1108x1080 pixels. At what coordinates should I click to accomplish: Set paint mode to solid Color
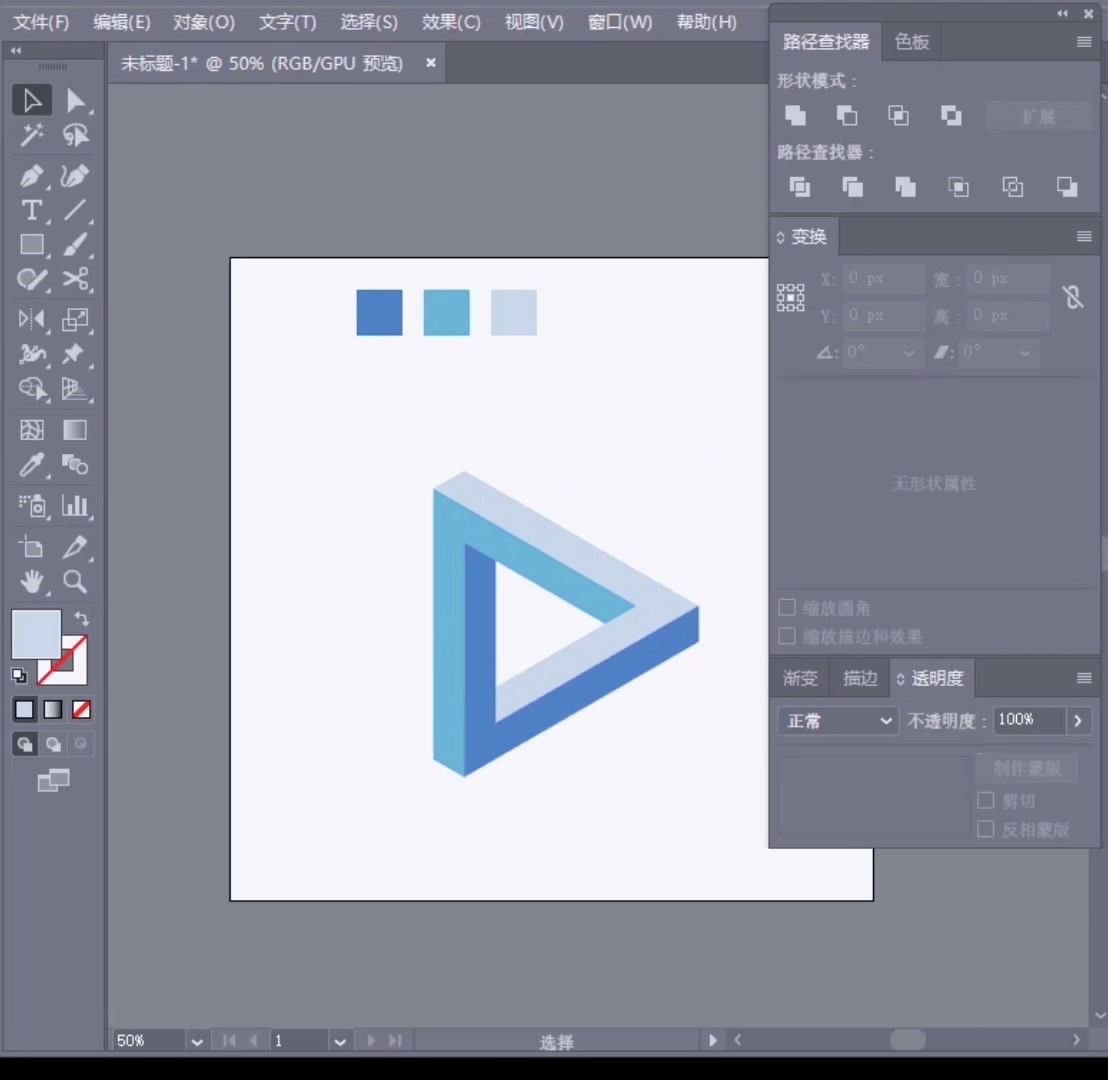[x=25, y=709]
